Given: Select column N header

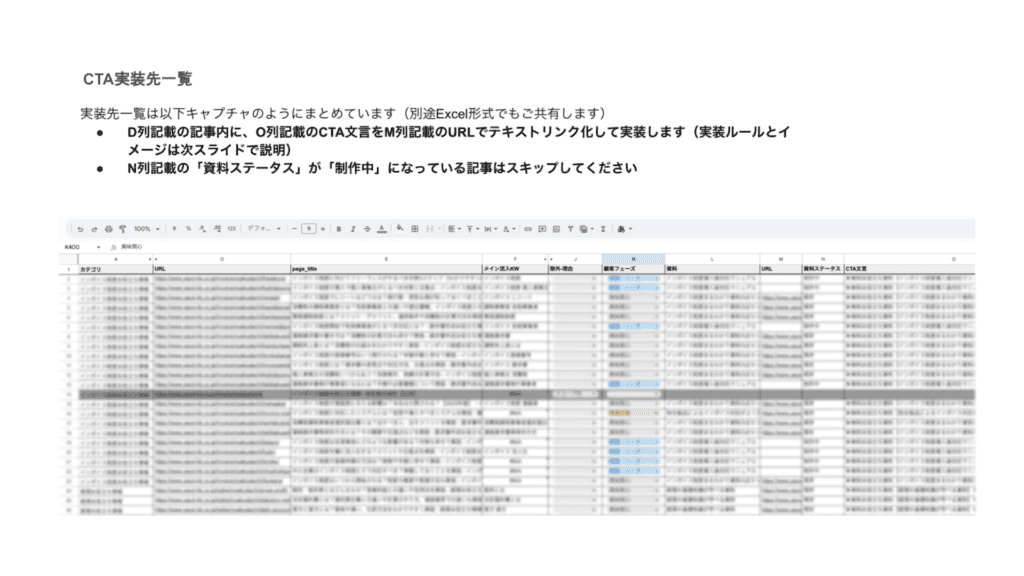Looking at the screenshot, I should [823, 259].
